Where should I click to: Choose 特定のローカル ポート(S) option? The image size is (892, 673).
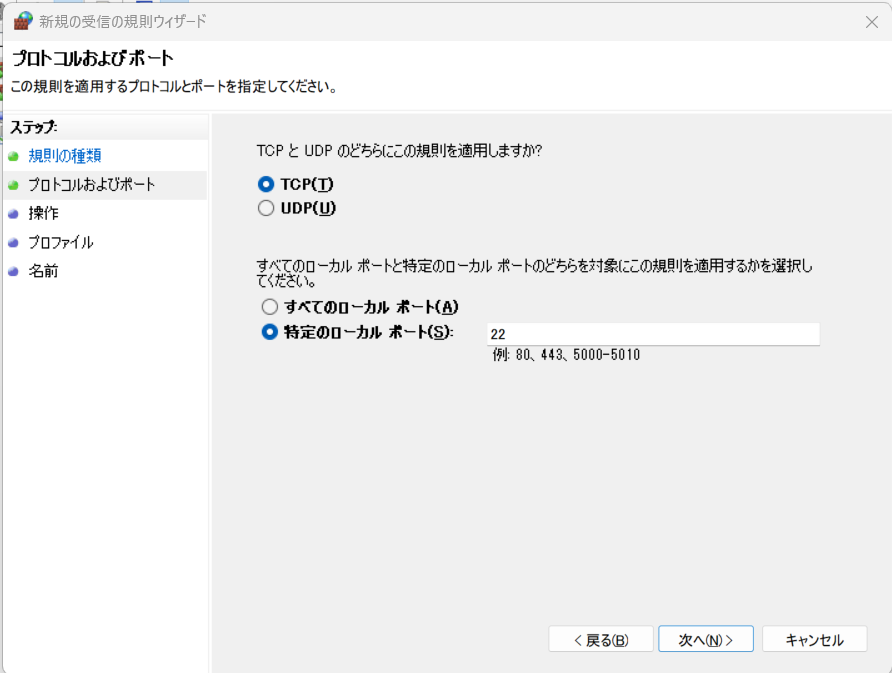point(269,333)
